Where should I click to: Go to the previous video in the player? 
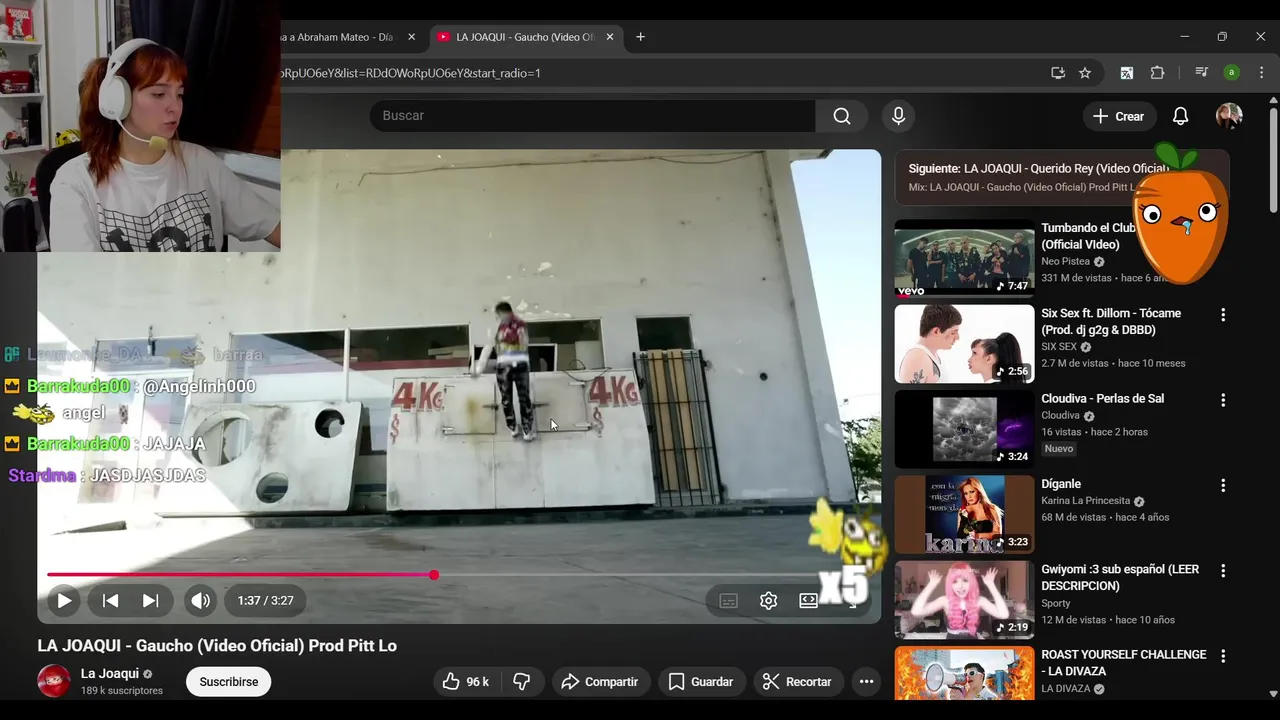coord(111,601)
